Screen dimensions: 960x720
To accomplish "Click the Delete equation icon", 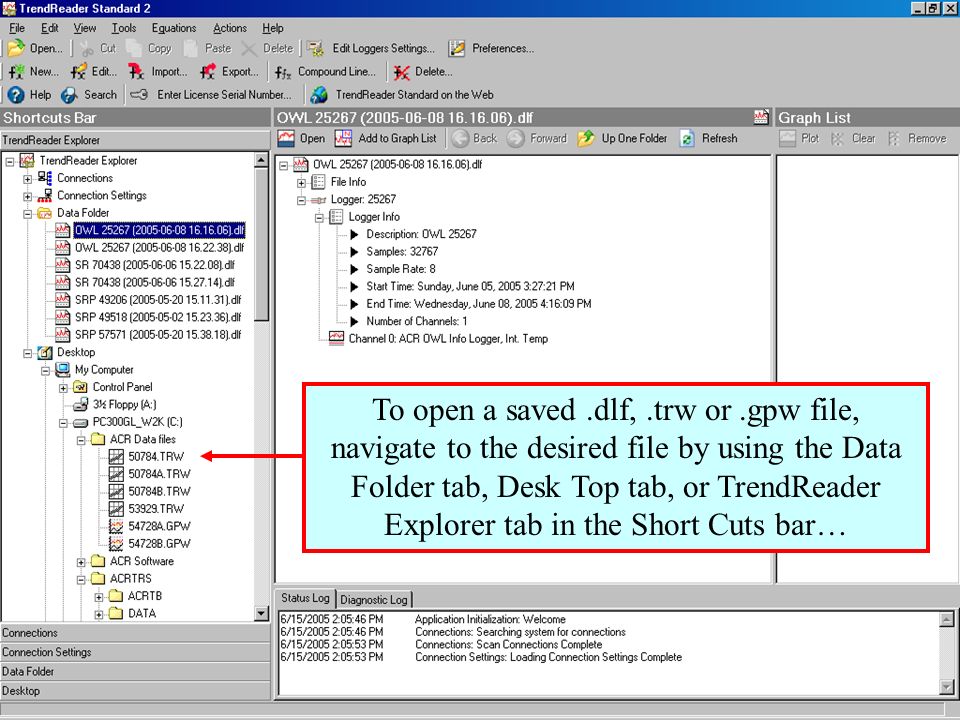I will [x=402, y=72].
